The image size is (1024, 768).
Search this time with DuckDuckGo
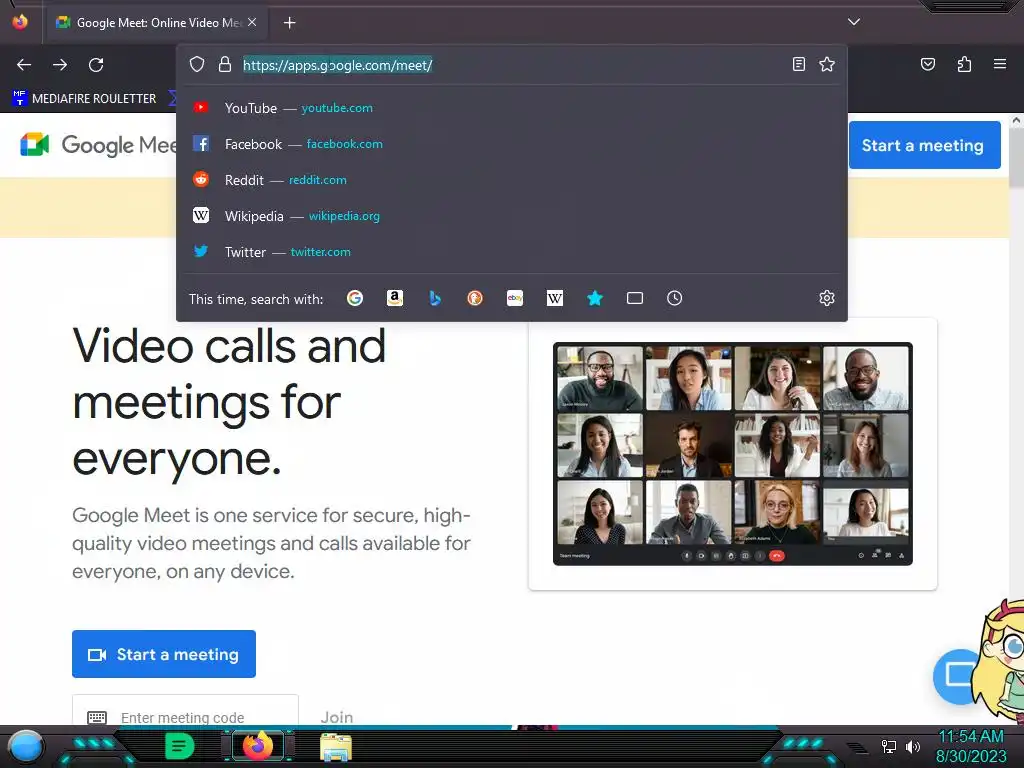[475, 298]
